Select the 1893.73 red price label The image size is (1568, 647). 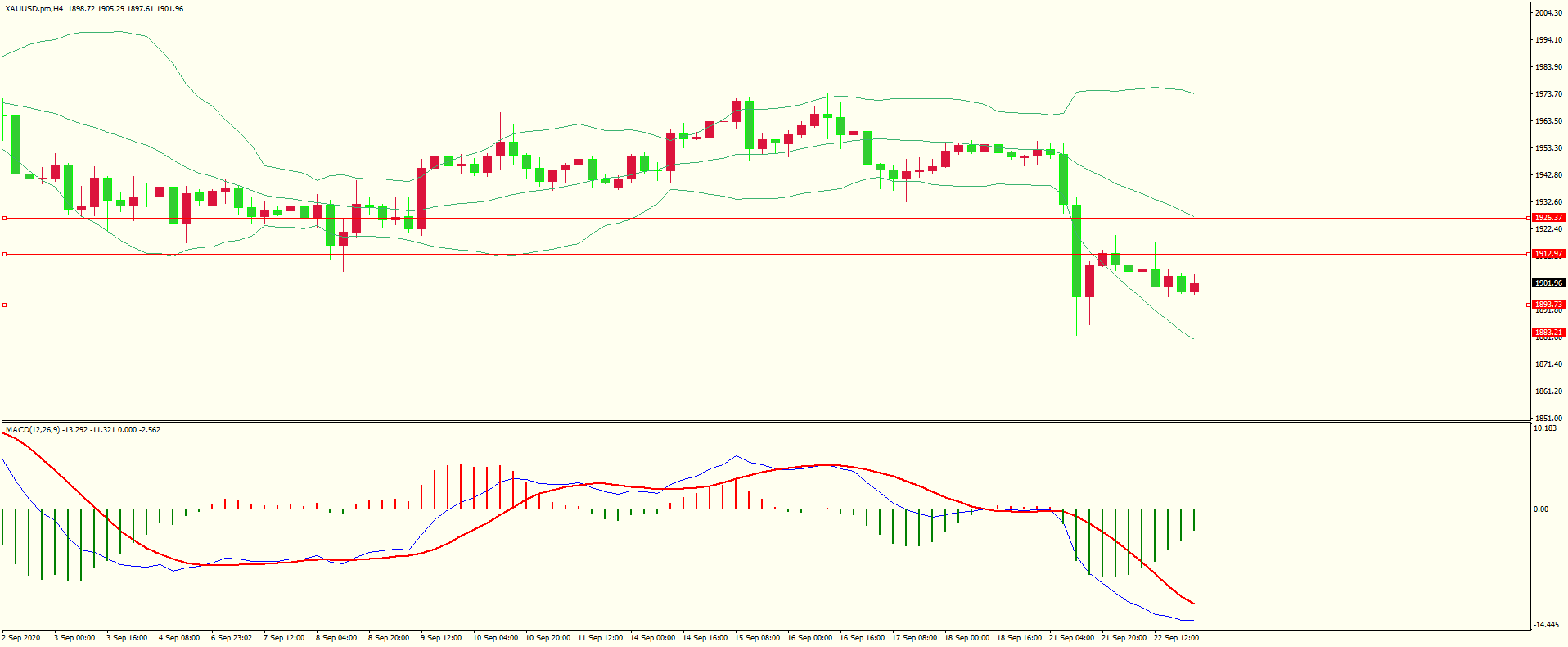[x=1548, y=305]
